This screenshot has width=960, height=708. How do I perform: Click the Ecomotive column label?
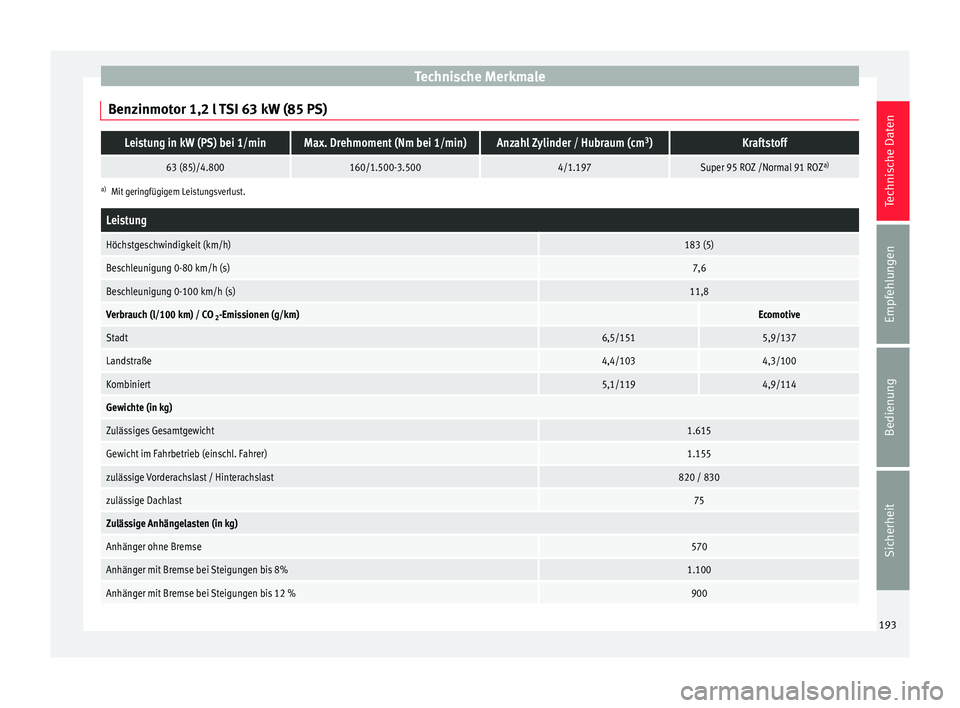point(779,315)
